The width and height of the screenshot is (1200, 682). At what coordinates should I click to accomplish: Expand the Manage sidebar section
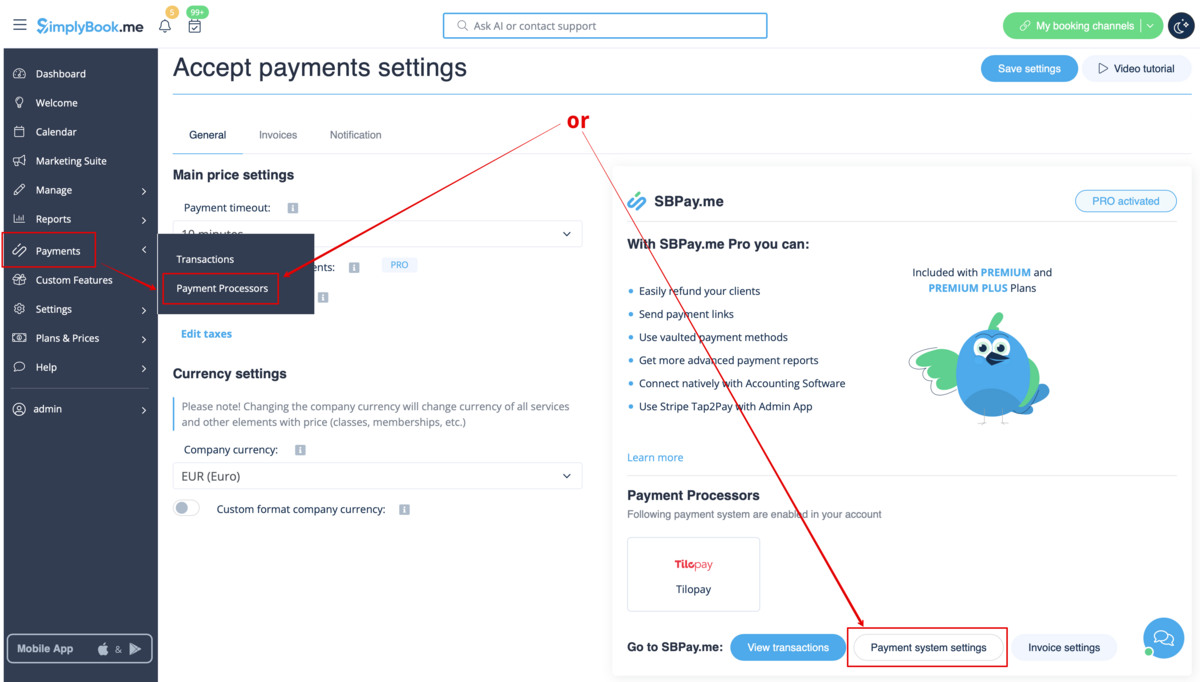click(80, 190)
